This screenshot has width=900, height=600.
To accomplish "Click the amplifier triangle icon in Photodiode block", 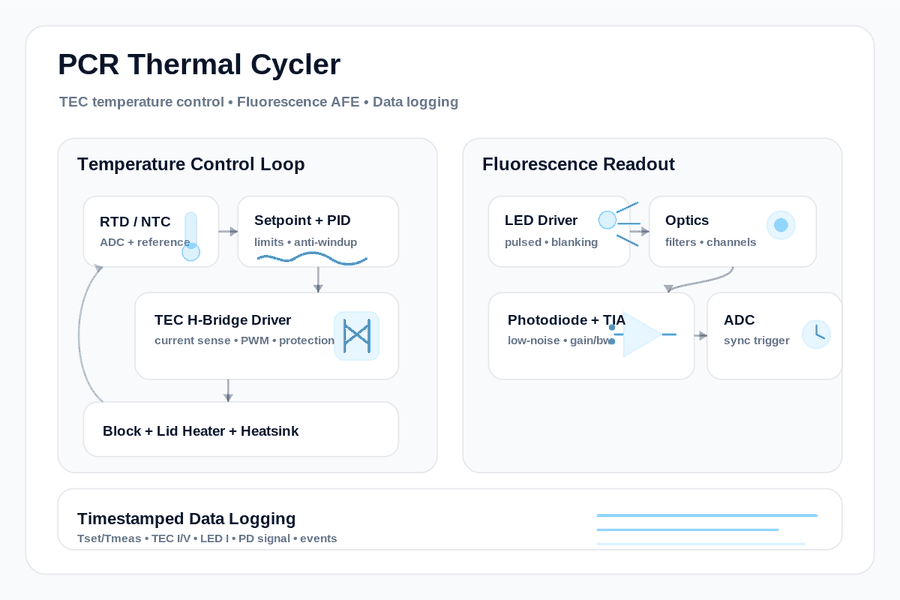I will [643, 335].
